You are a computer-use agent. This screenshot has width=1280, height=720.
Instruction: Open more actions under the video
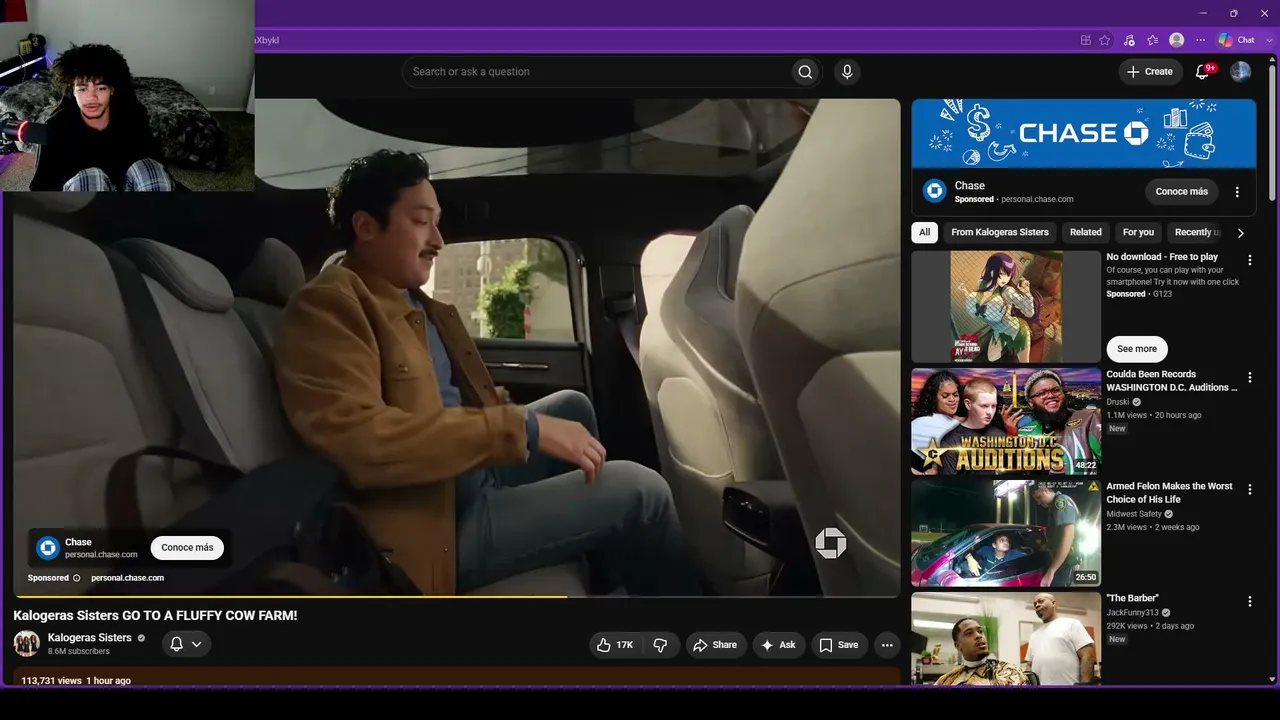[x=887, y=645]
